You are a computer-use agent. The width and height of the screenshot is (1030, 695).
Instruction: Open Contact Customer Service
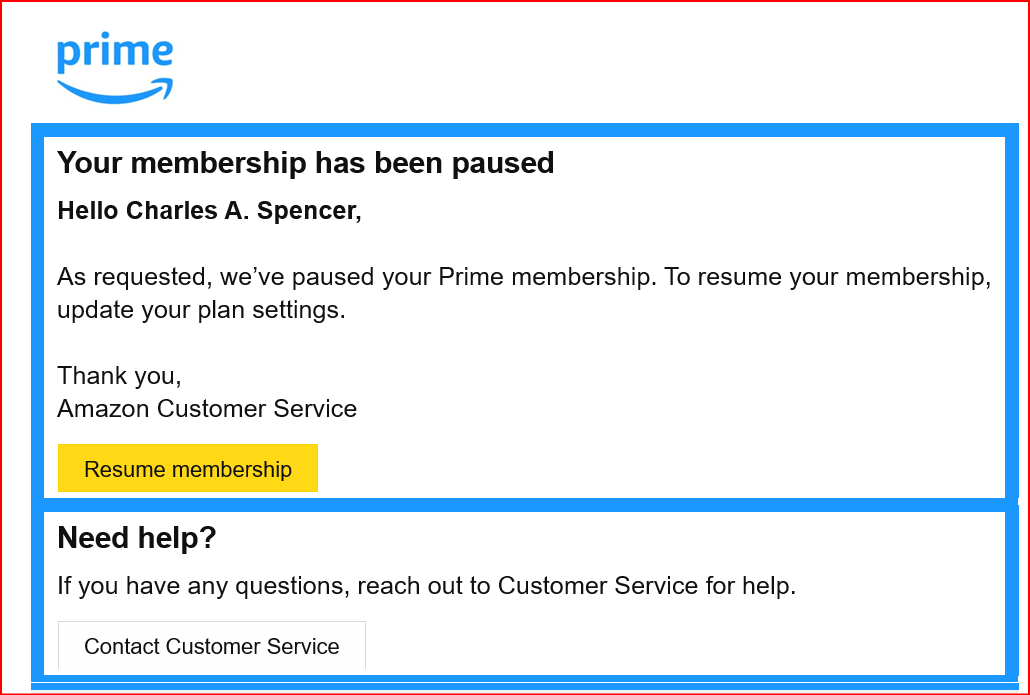[212, 646]
